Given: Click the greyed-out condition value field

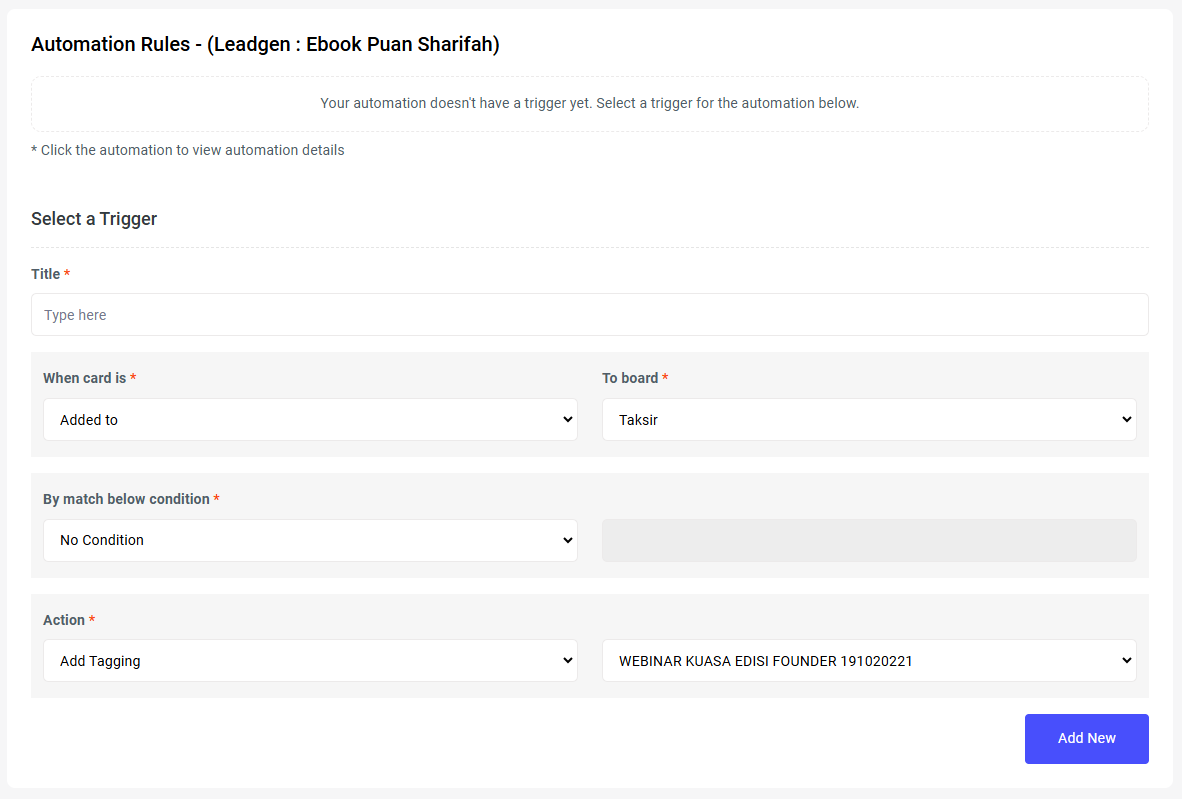Looking at the screenshot, I should [868, 540].
